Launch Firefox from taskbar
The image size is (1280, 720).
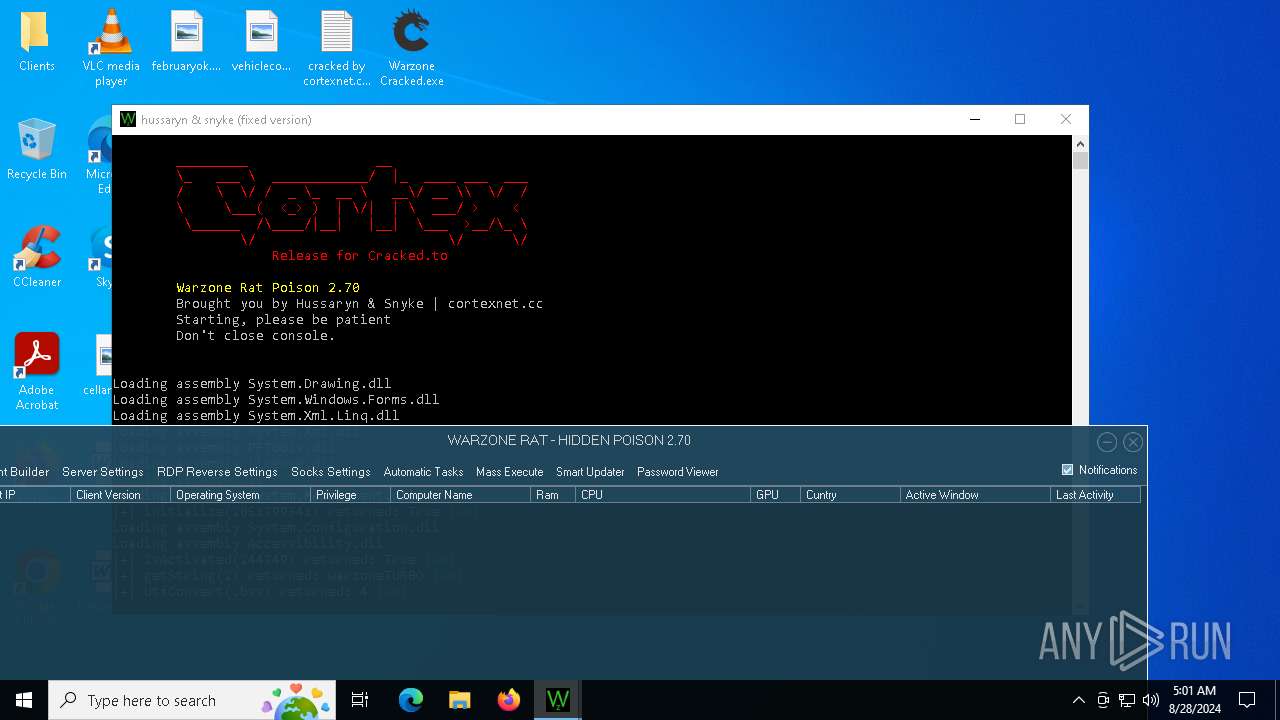509,700
